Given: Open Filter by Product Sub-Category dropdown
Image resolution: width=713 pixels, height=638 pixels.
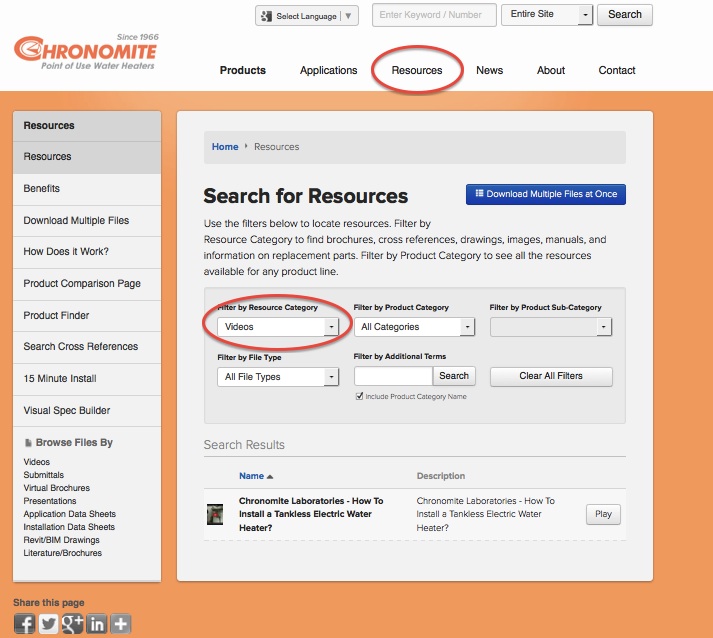Looking at the screenshot, I should coord(551,327).
